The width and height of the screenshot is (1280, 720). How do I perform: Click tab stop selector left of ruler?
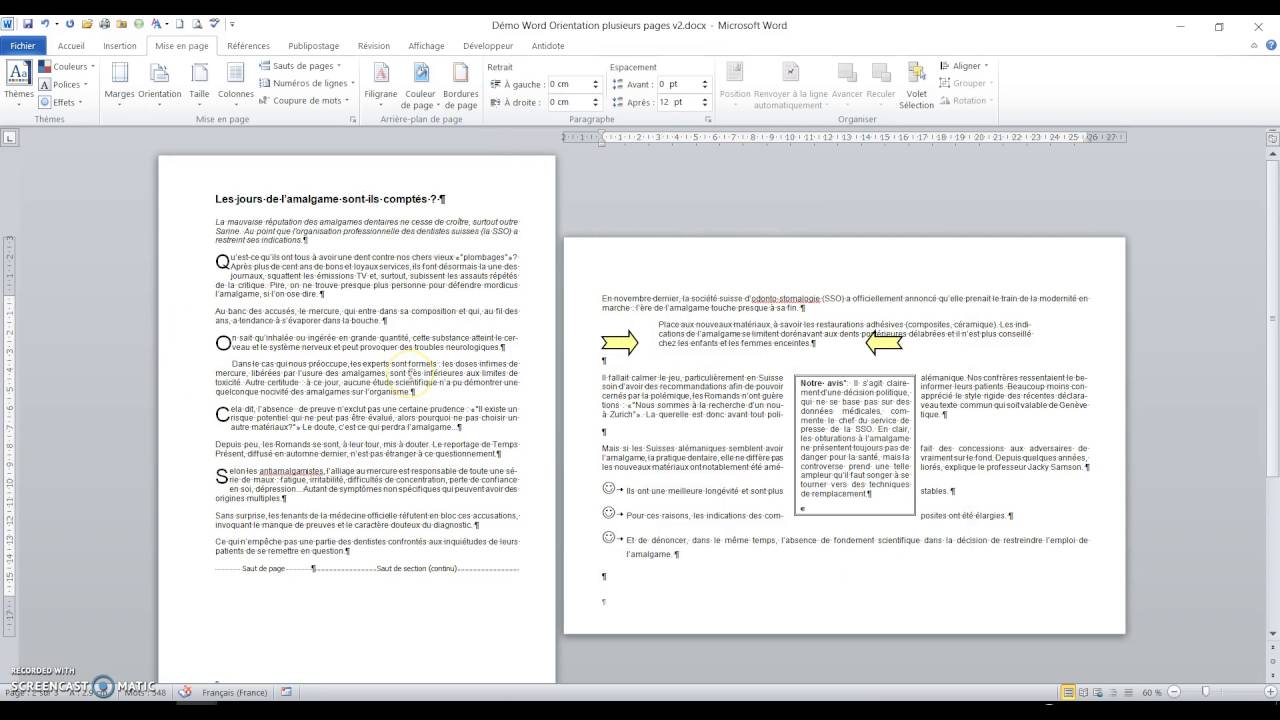[8, 138]
